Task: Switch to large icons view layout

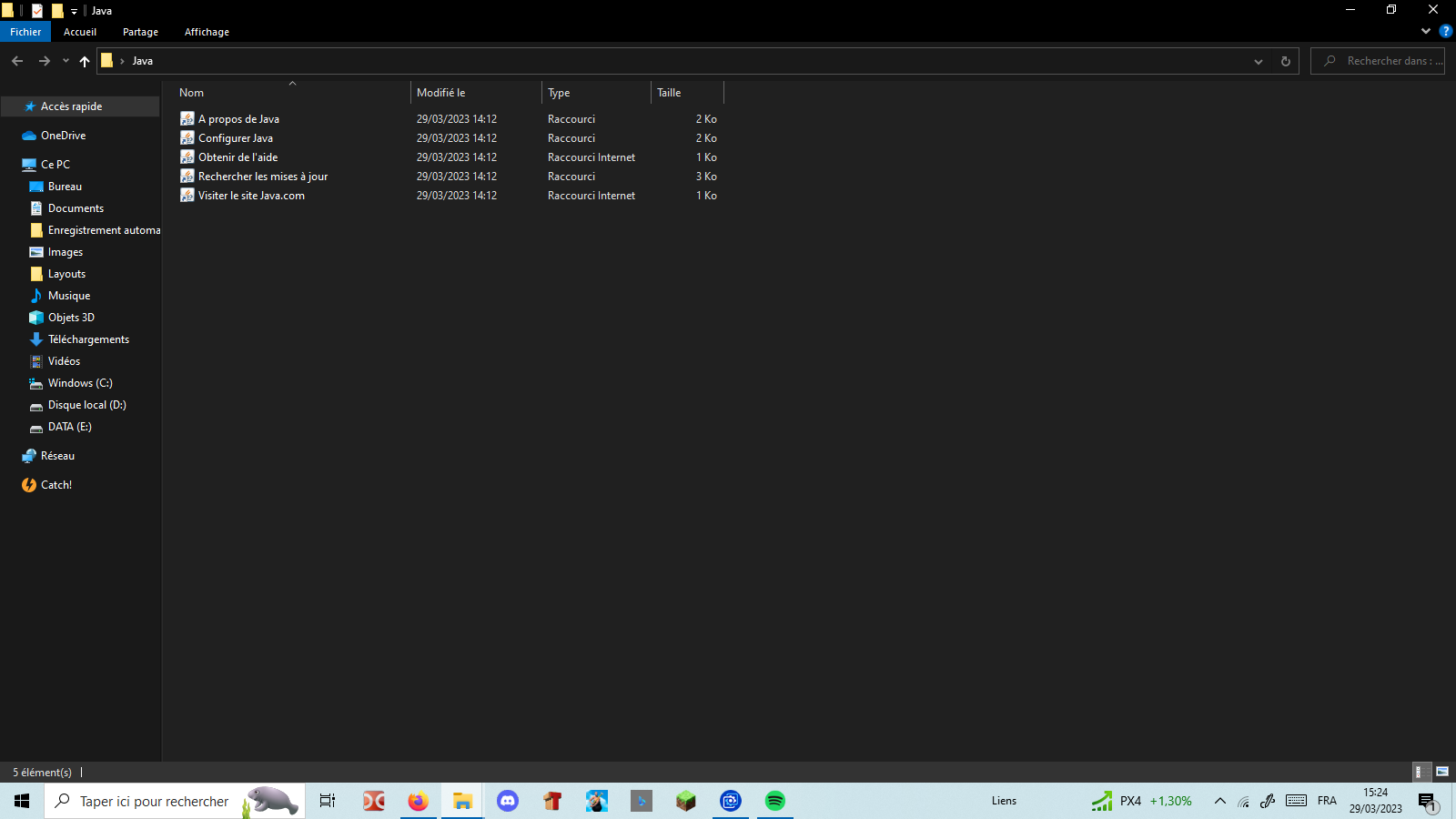Action: pyautogui.click(x=1442, y=772)
